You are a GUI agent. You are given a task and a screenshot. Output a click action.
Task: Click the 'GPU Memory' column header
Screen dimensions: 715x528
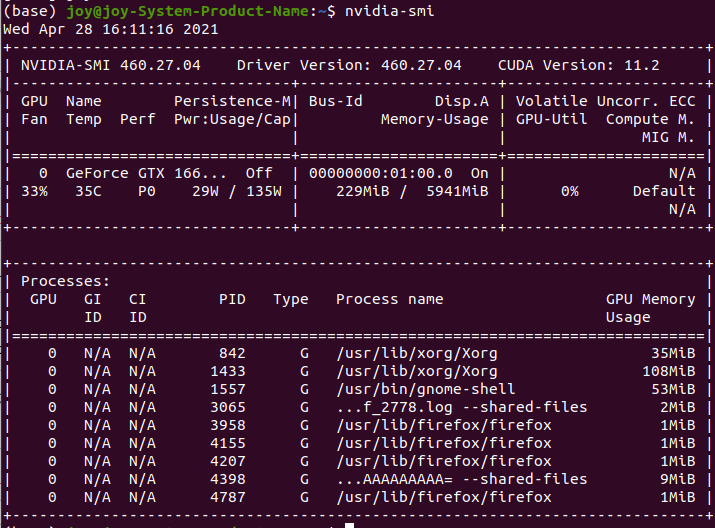[x=650, y=299]
